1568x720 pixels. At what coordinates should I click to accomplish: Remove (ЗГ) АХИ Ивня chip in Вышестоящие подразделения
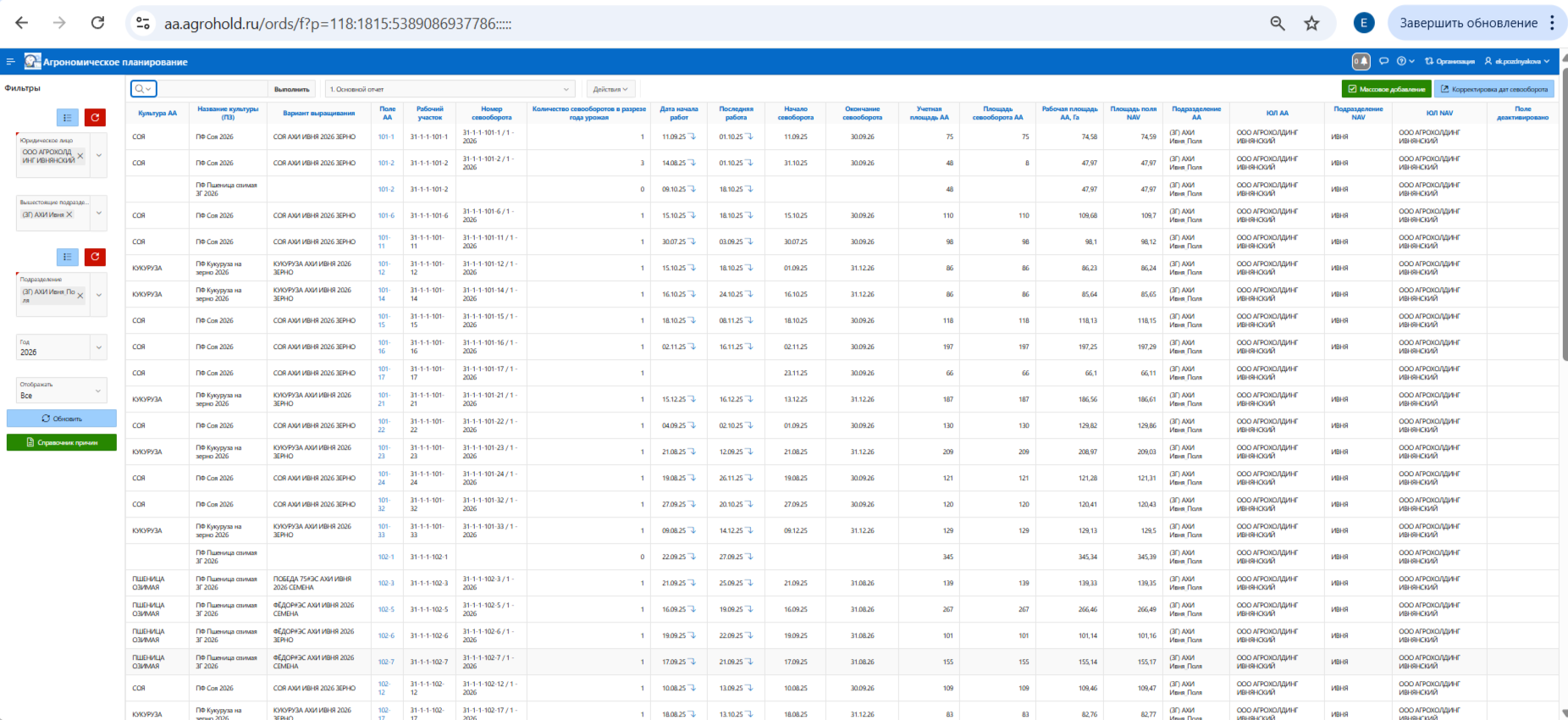pos(69,214)
